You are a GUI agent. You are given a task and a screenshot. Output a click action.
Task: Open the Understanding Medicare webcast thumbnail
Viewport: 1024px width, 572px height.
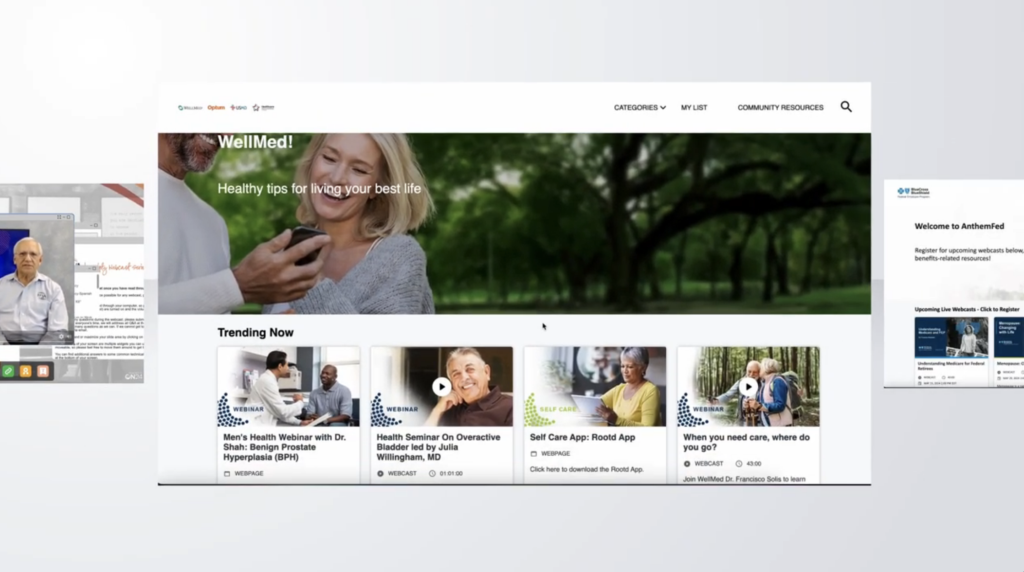point(950,338)
